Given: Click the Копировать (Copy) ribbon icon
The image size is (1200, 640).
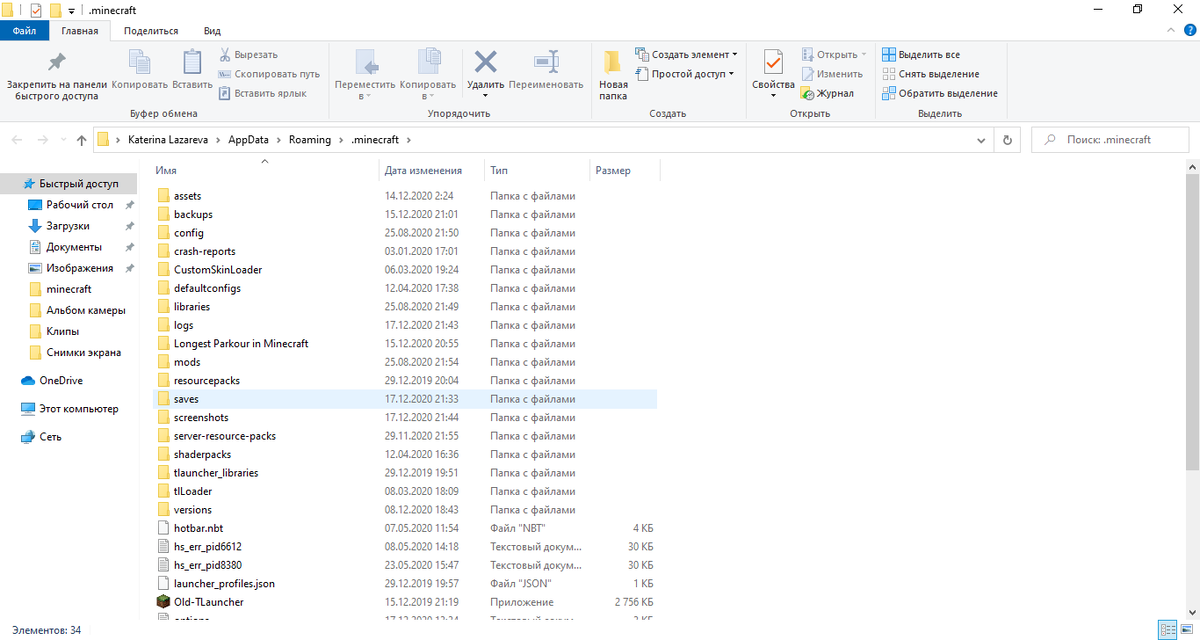Looking at the screenshot, I should 139,62.
